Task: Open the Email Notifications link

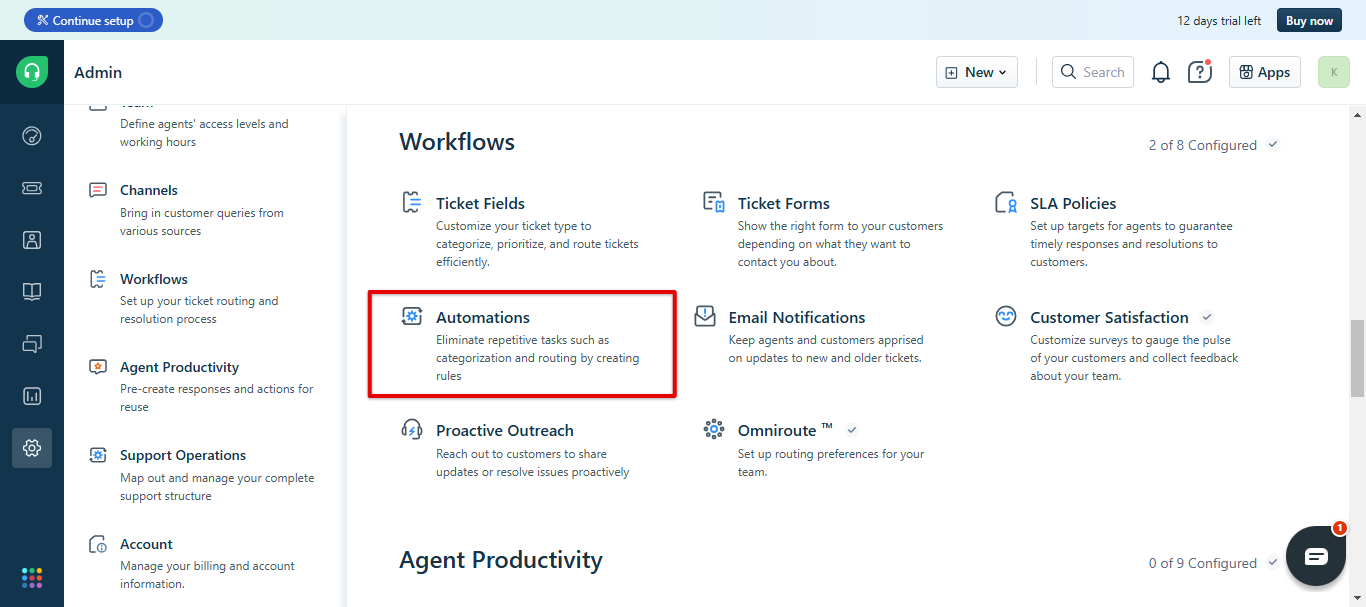Action: click(x=797, y=317)
